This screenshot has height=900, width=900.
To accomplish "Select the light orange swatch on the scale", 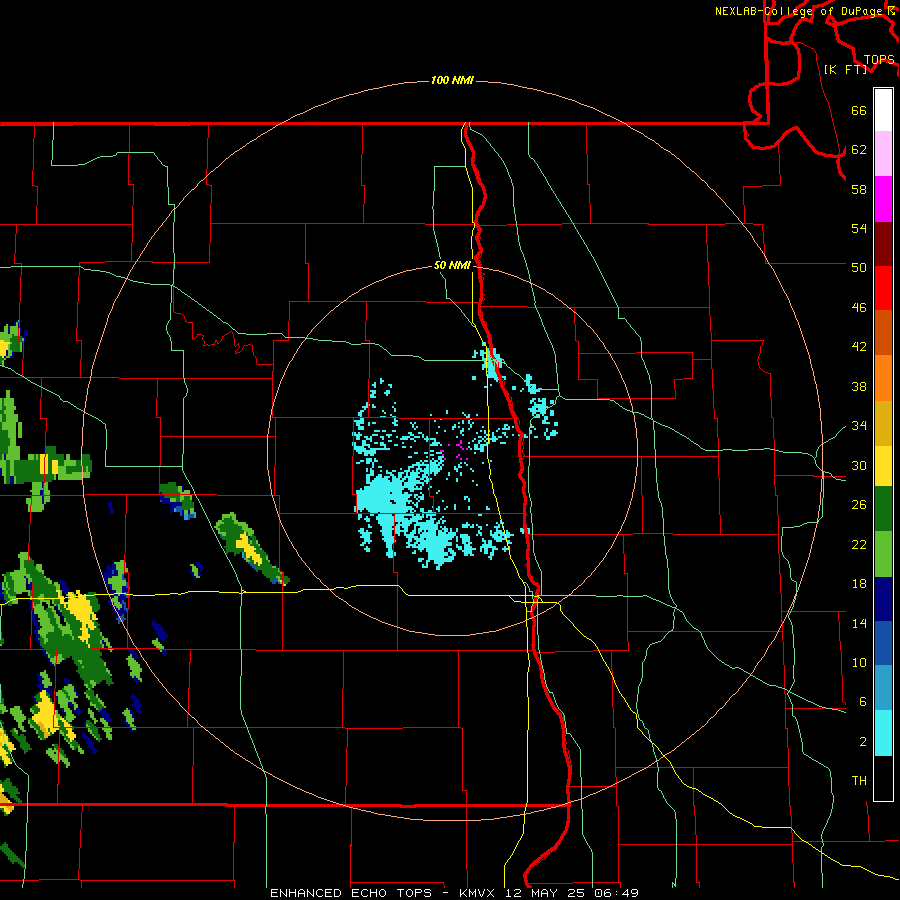I will pos(883,378).
